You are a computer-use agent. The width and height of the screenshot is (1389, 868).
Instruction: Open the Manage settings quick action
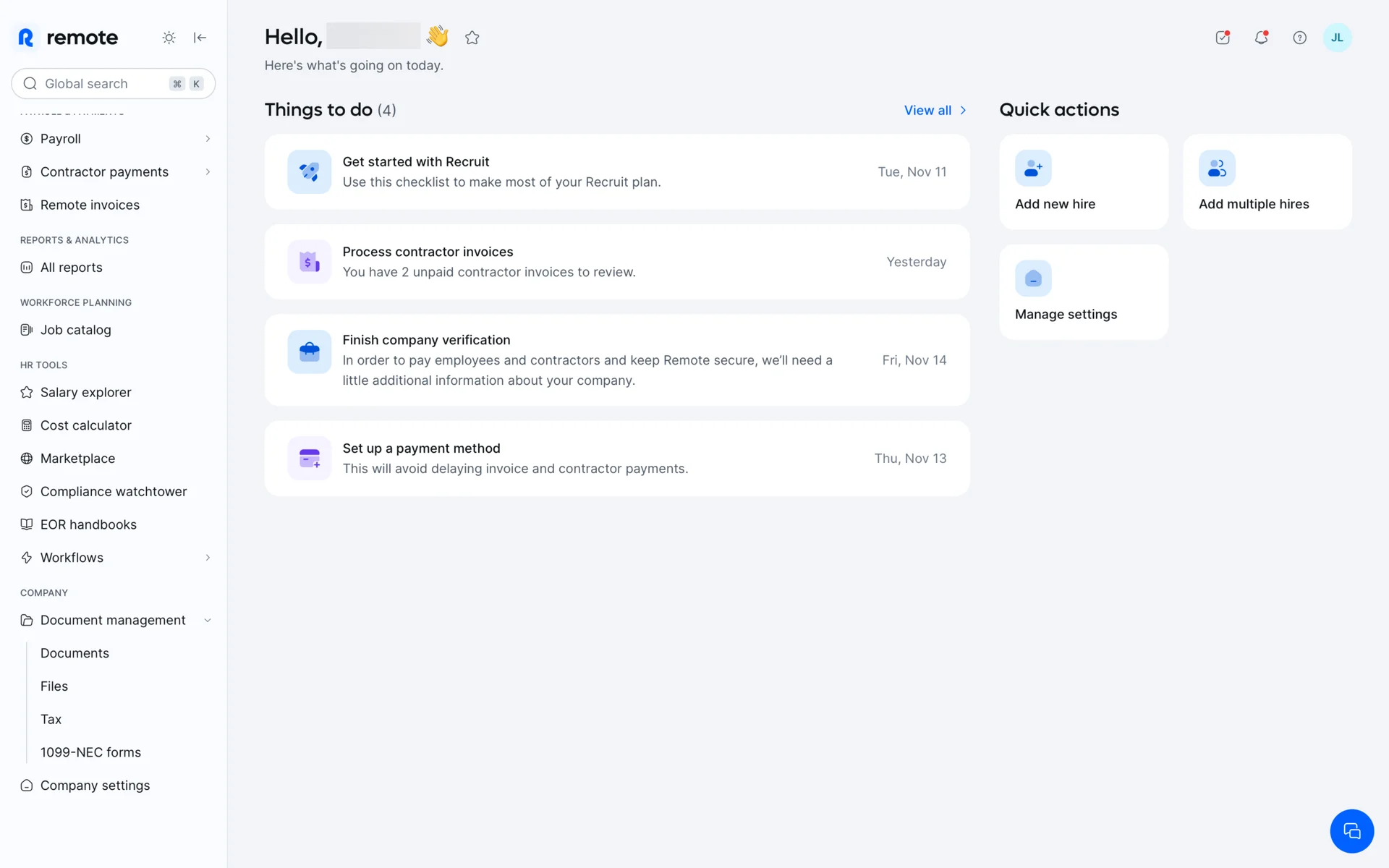click(1083, 292)
